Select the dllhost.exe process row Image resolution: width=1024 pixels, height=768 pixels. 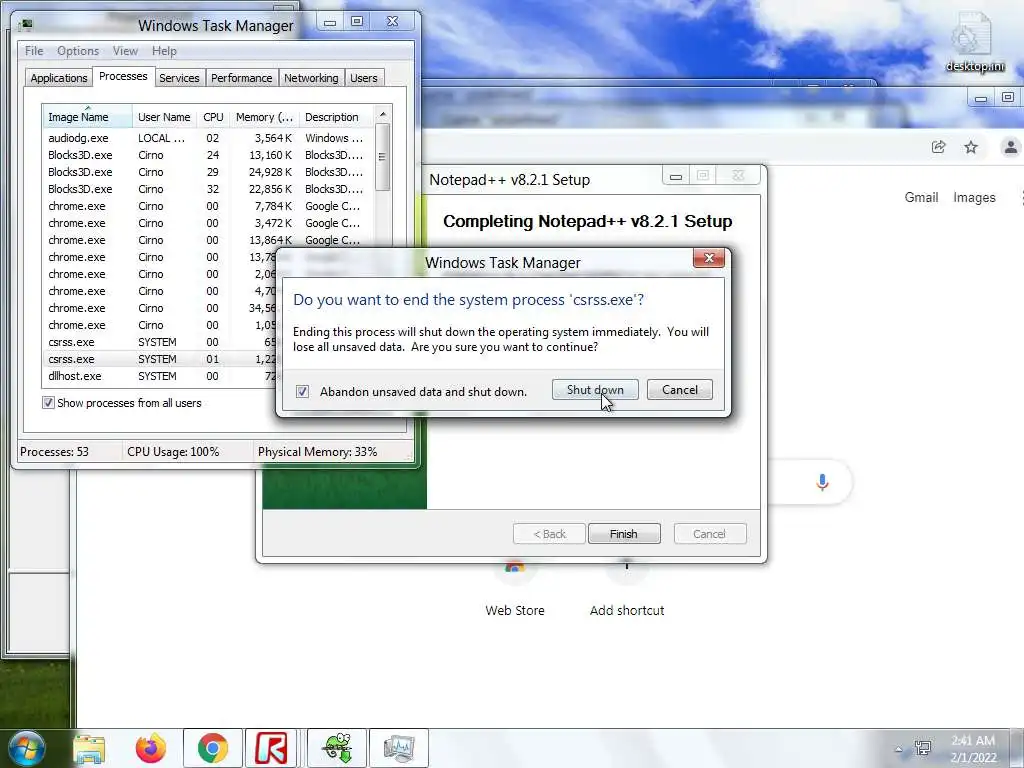click(159, 376)
